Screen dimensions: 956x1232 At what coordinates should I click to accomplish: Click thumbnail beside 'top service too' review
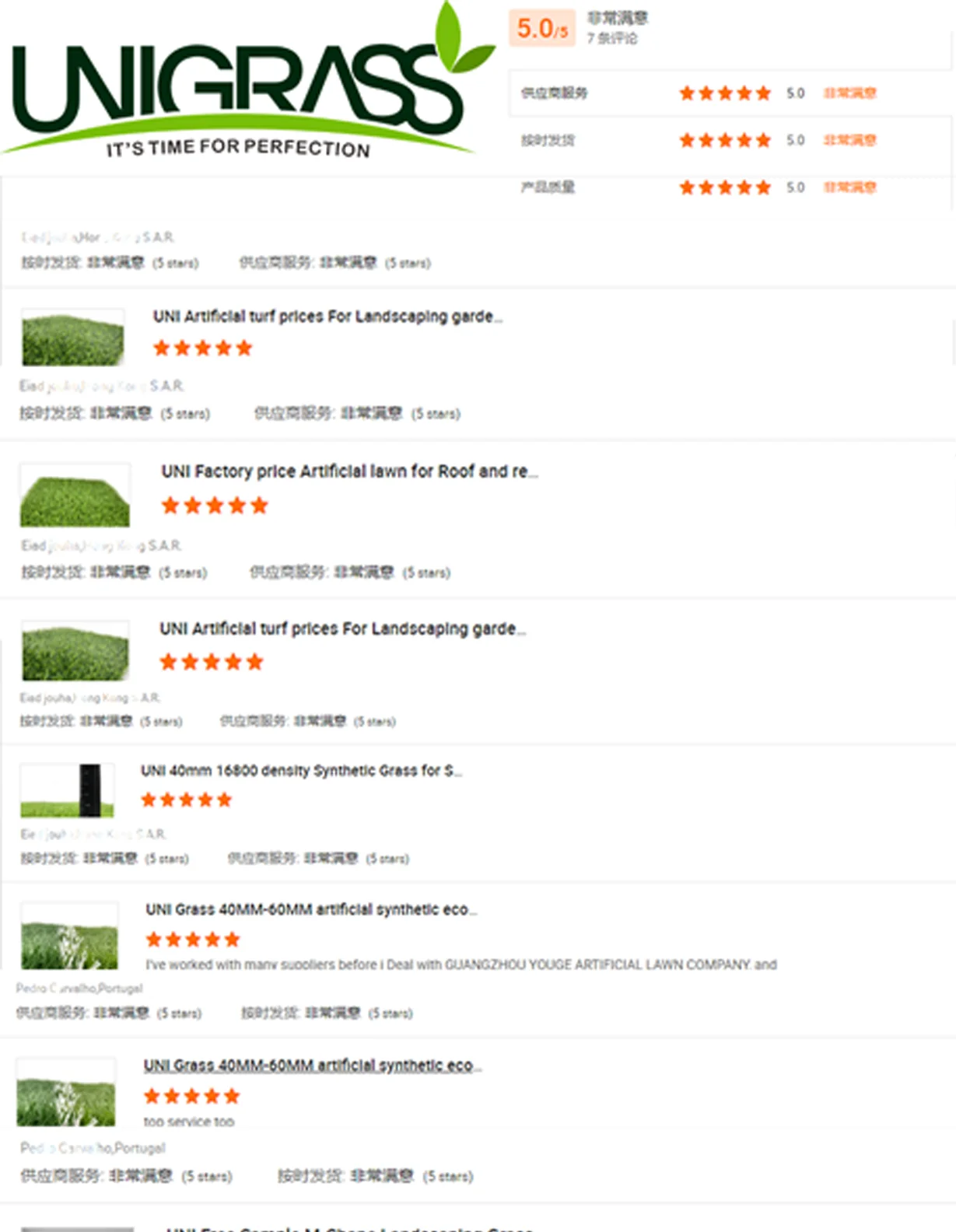coord(66,1092)
